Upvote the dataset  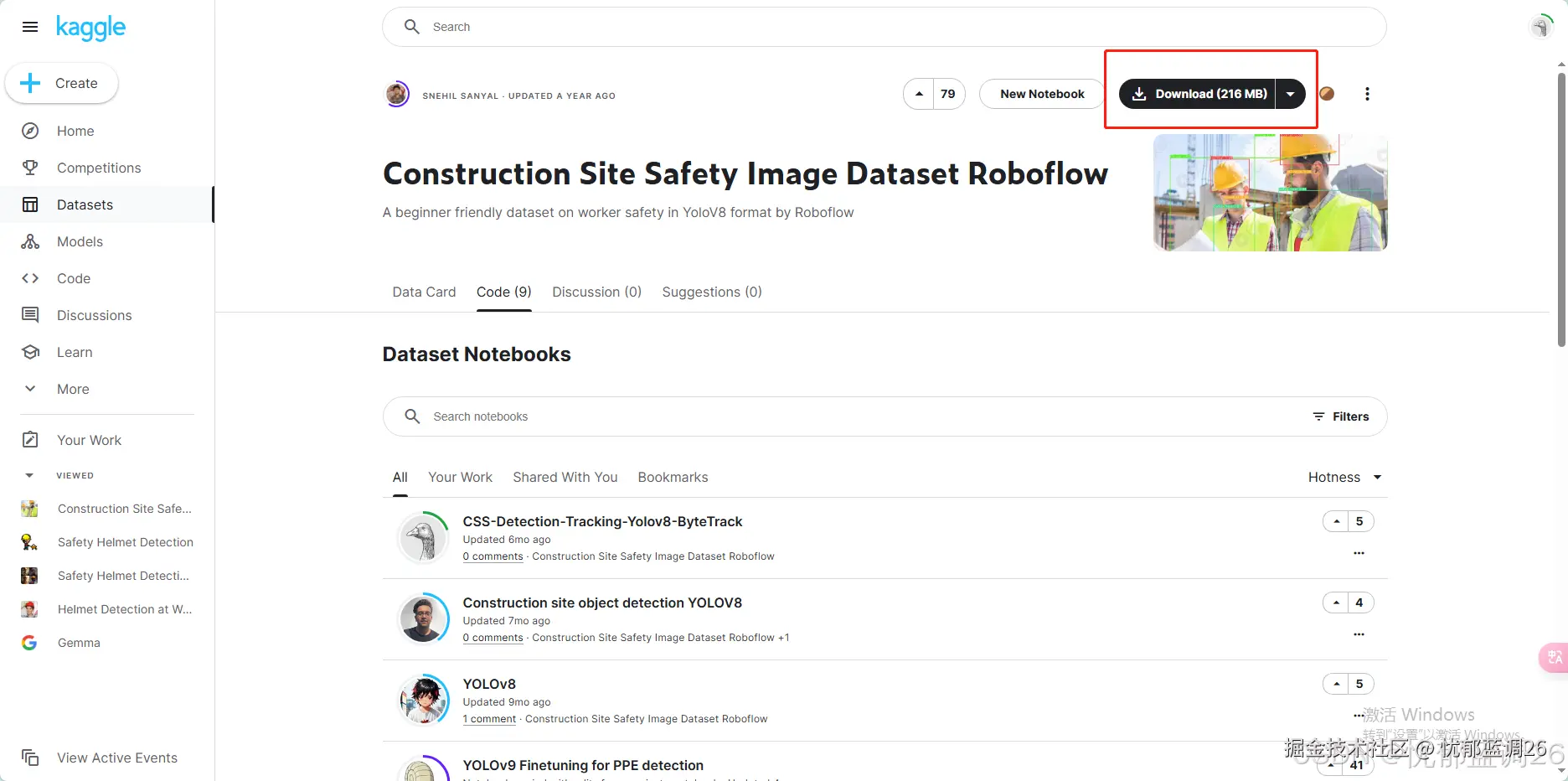(x=919, y=94)
